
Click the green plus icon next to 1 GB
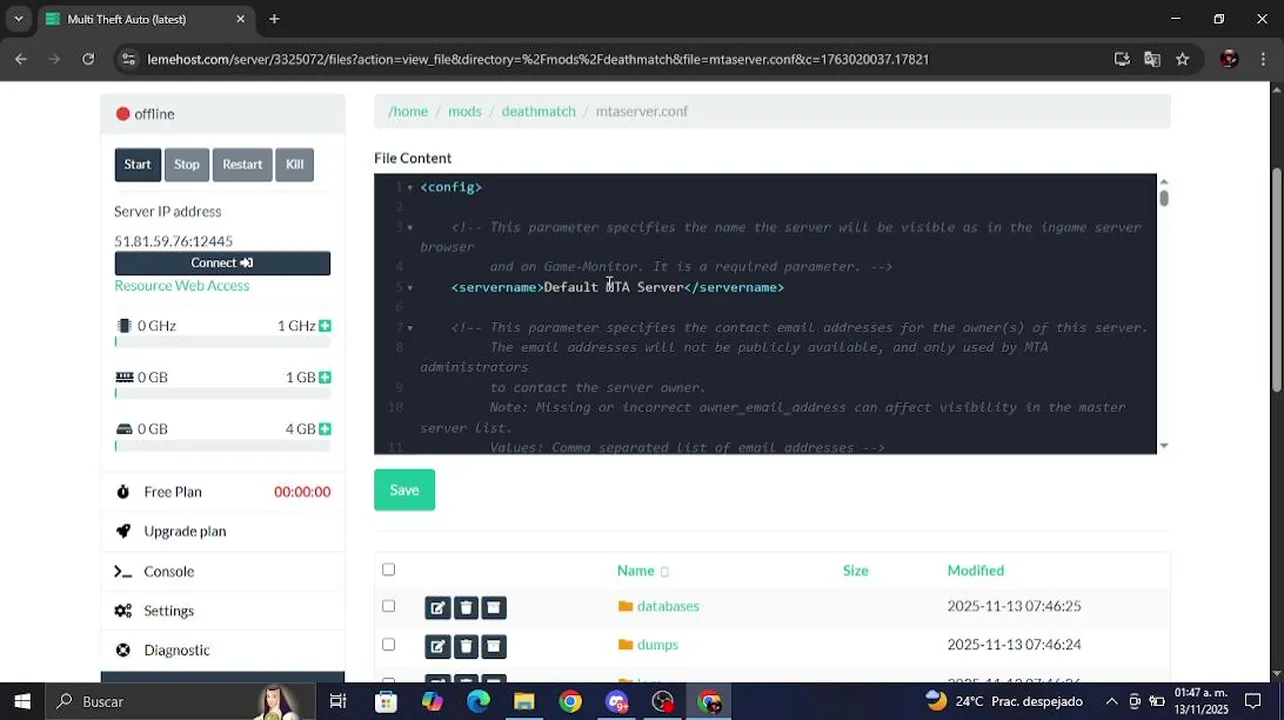point(325,378)
